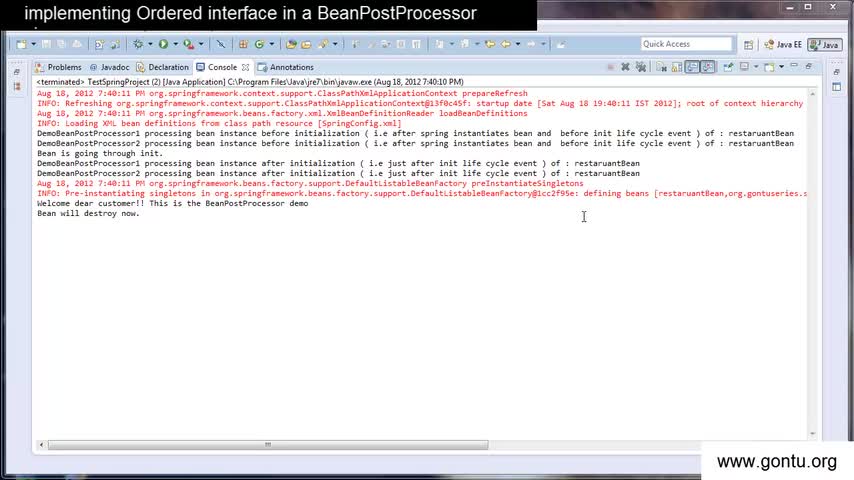Select the Console tab
The image size is (854, 480).
tap(217, 67)
